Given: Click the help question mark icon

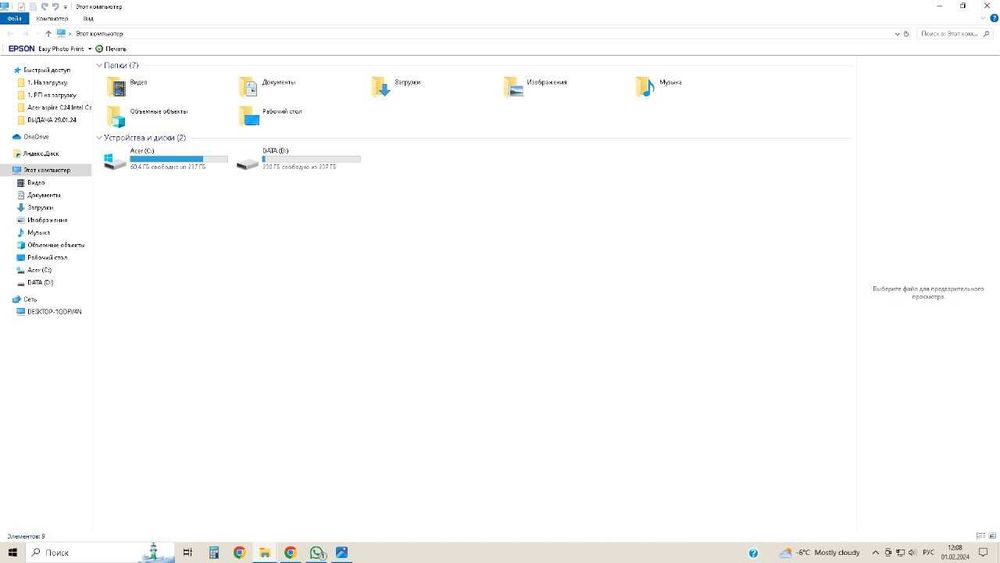Looking at the screenshot, I should 994,18.
